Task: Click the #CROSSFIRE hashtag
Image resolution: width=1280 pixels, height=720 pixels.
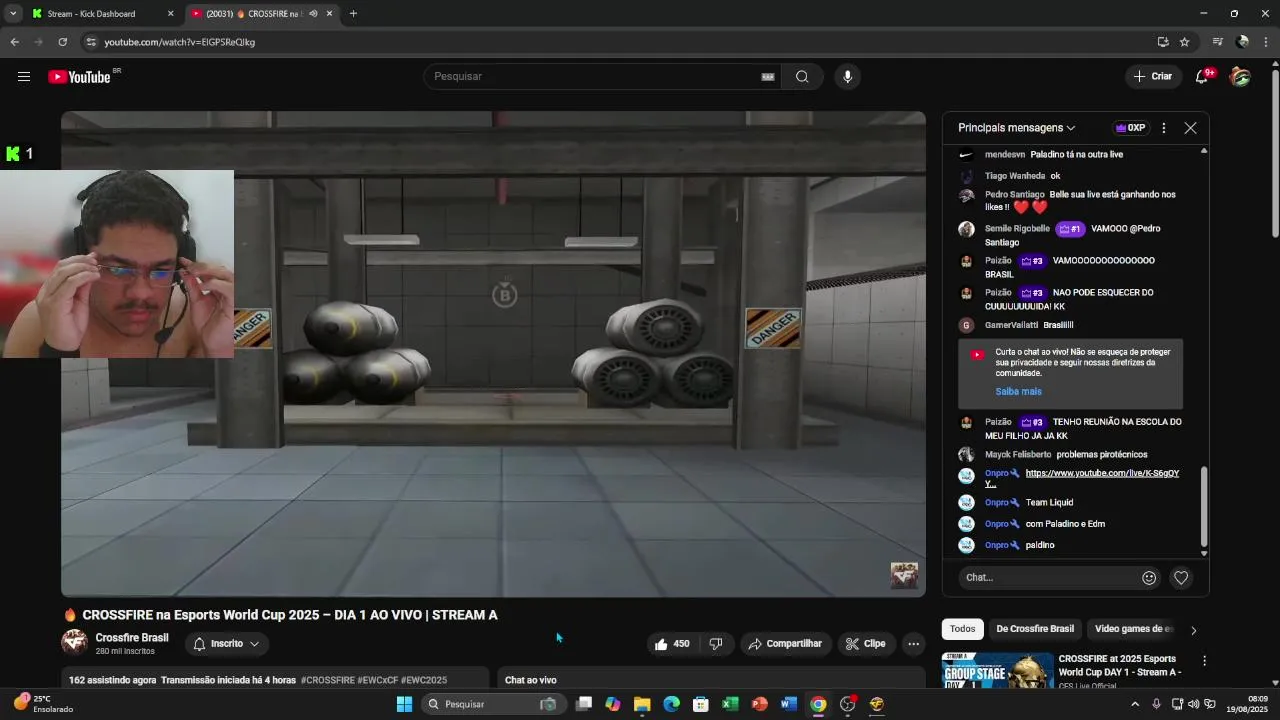Action: pos(327,680)
